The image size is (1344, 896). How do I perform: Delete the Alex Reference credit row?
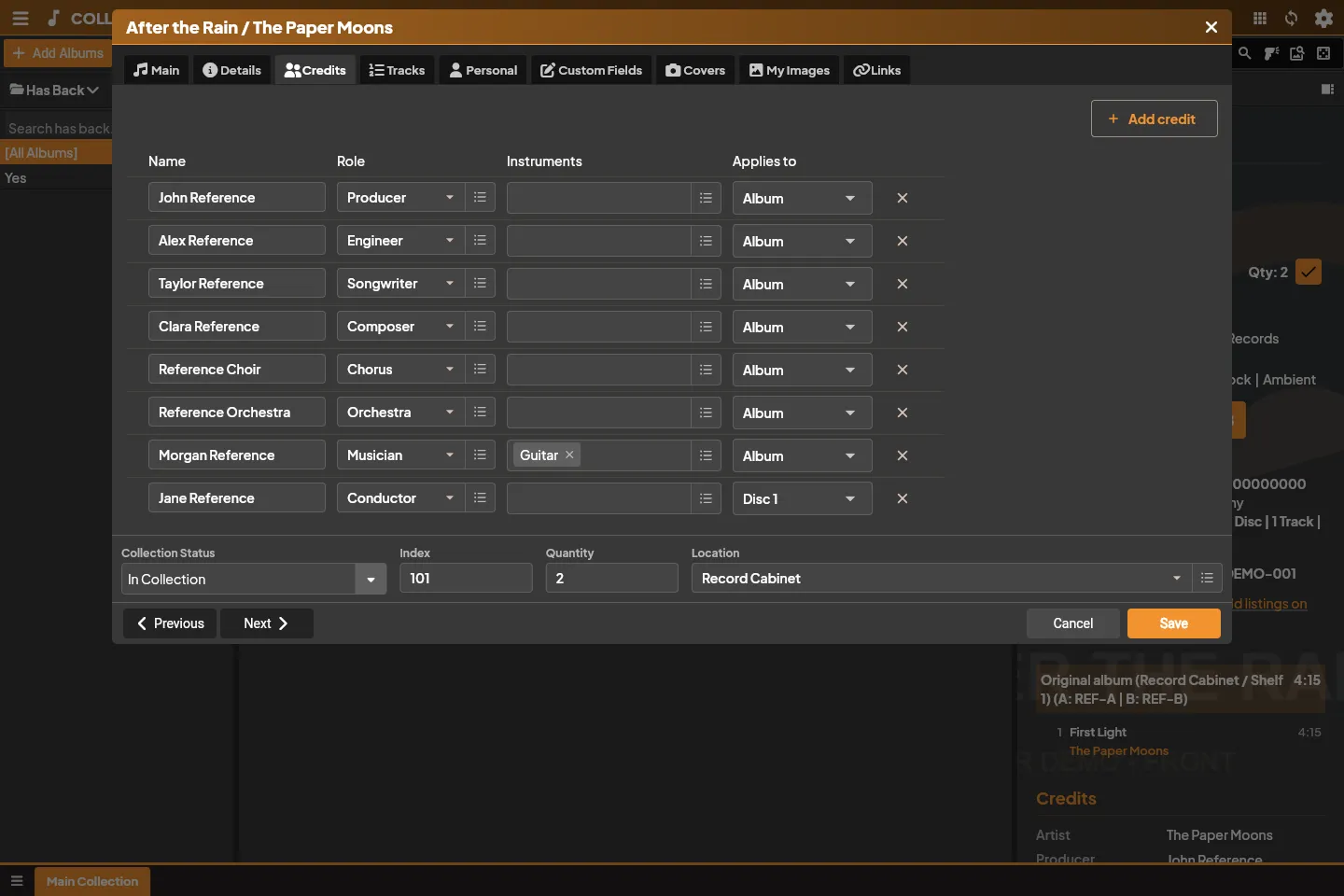903,241
